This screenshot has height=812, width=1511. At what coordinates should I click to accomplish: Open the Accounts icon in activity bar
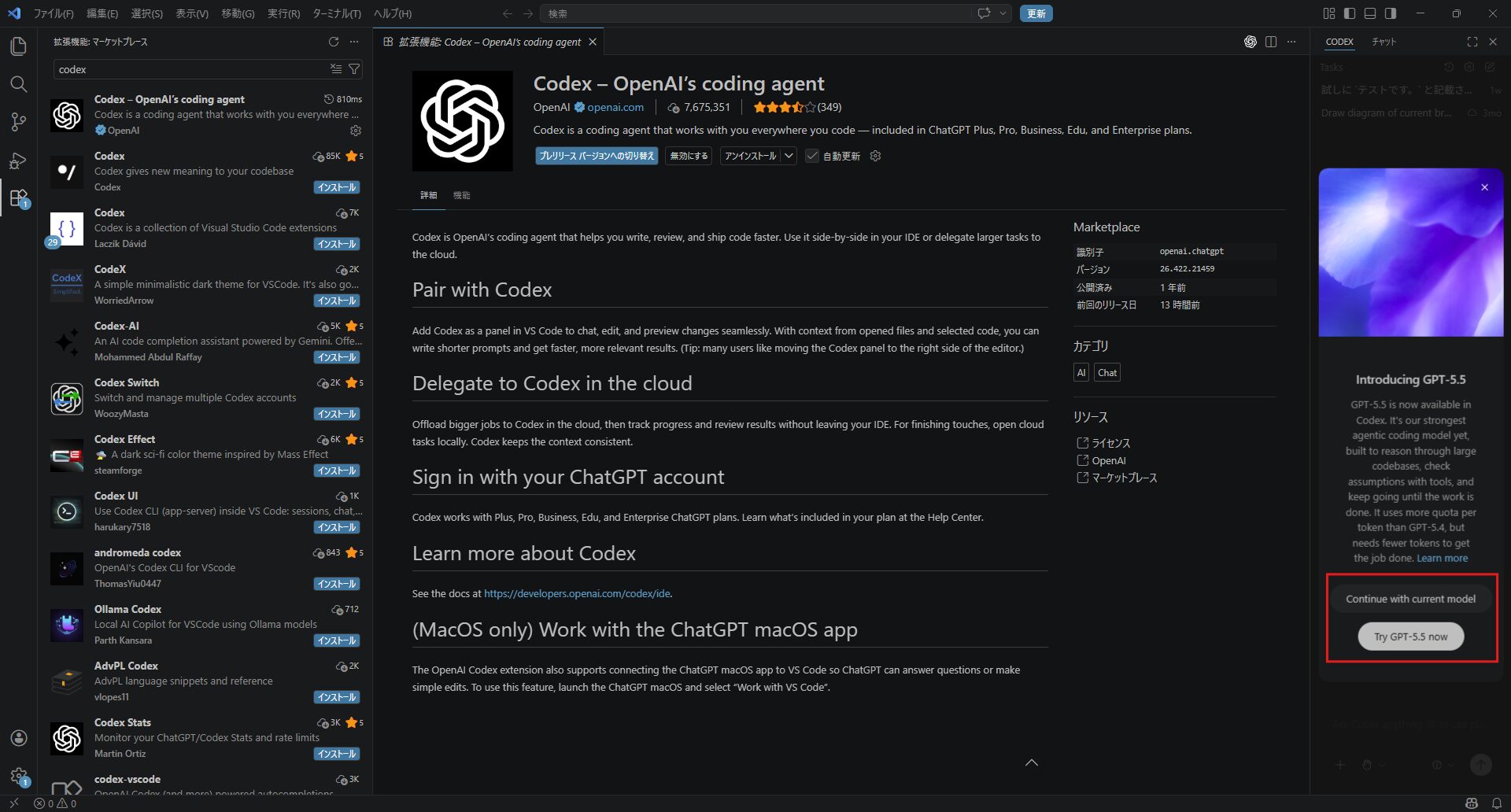coord(18,738)
